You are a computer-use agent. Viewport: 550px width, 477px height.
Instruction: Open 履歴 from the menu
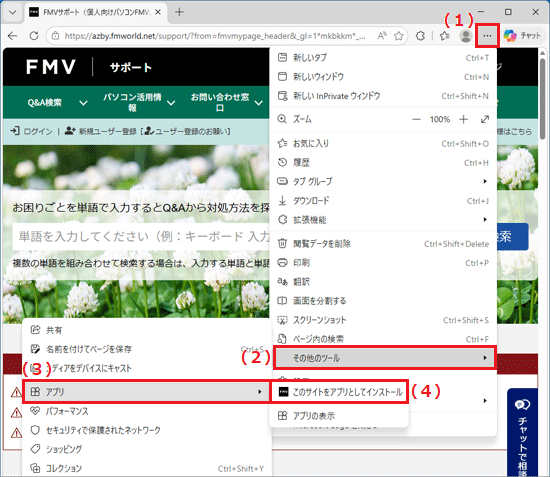383,162
